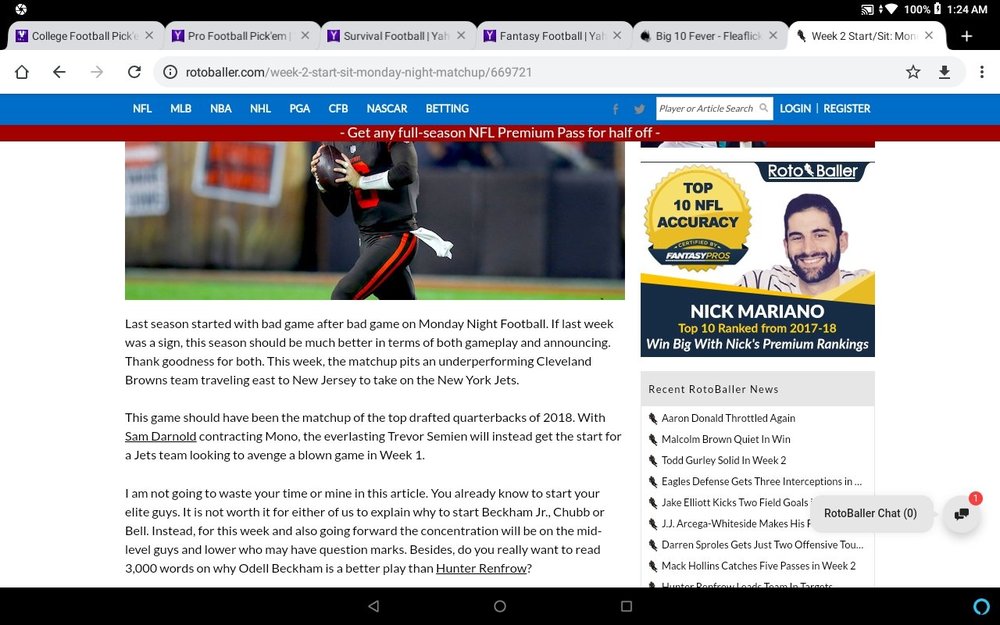1000x625 pixels.
Task: Switch to the Pro Football Pick'em tab
Action: coord(242,36)
